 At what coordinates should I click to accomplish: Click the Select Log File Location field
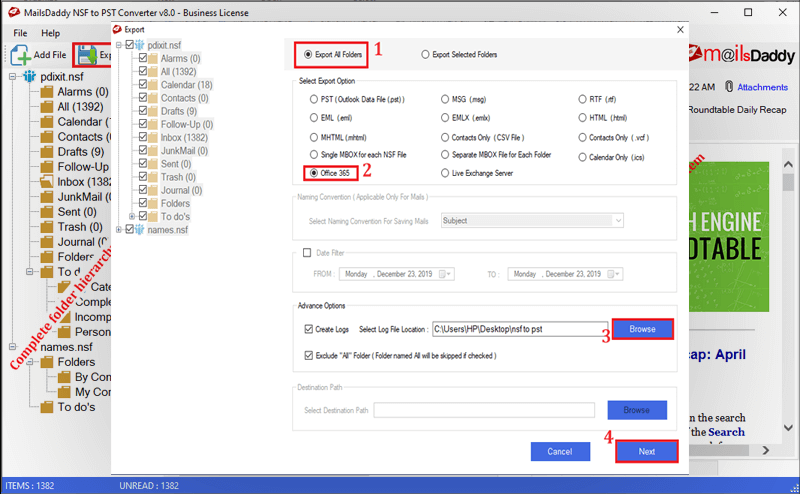(x=520, y=329)
